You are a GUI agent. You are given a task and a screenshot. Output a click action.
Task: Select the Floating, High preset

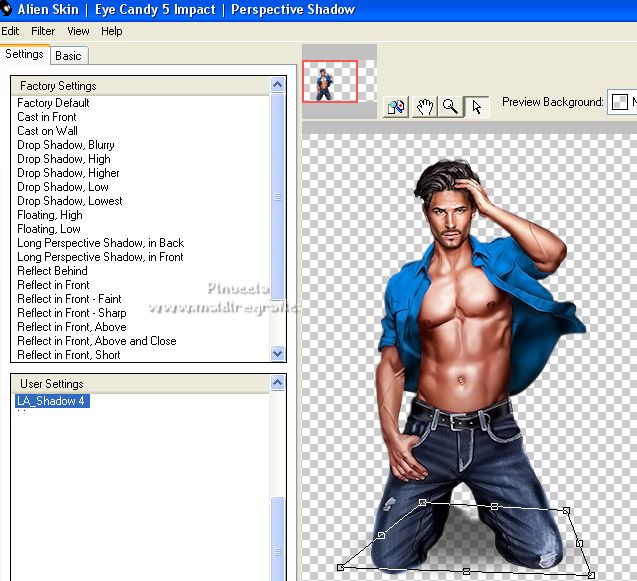pyautogui.click(x=50, y=215)
